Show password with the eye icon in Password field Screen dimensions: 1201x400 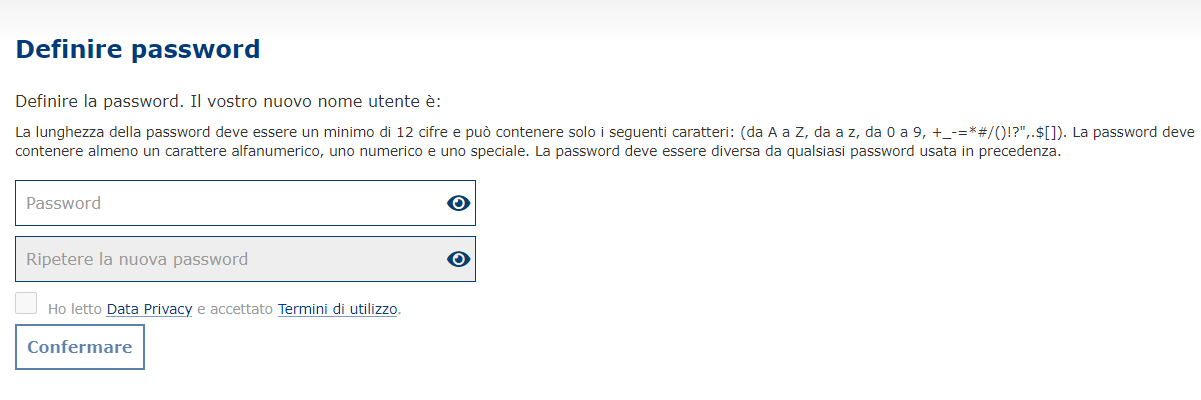pyautogui.click(x=458, y=203)
